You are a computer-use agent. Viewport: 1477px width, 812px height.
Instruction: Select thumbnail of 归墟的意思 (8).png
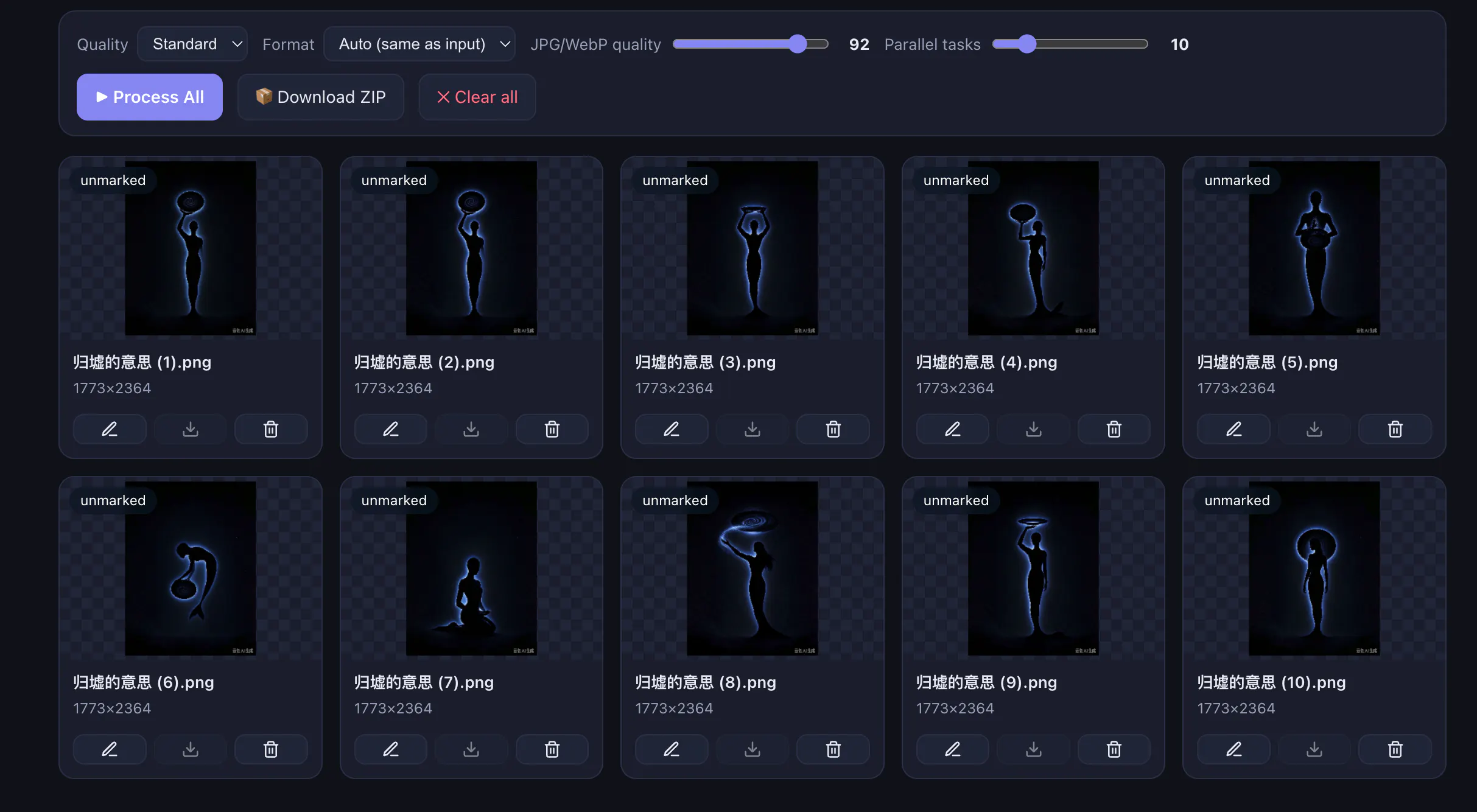(753, 569)
